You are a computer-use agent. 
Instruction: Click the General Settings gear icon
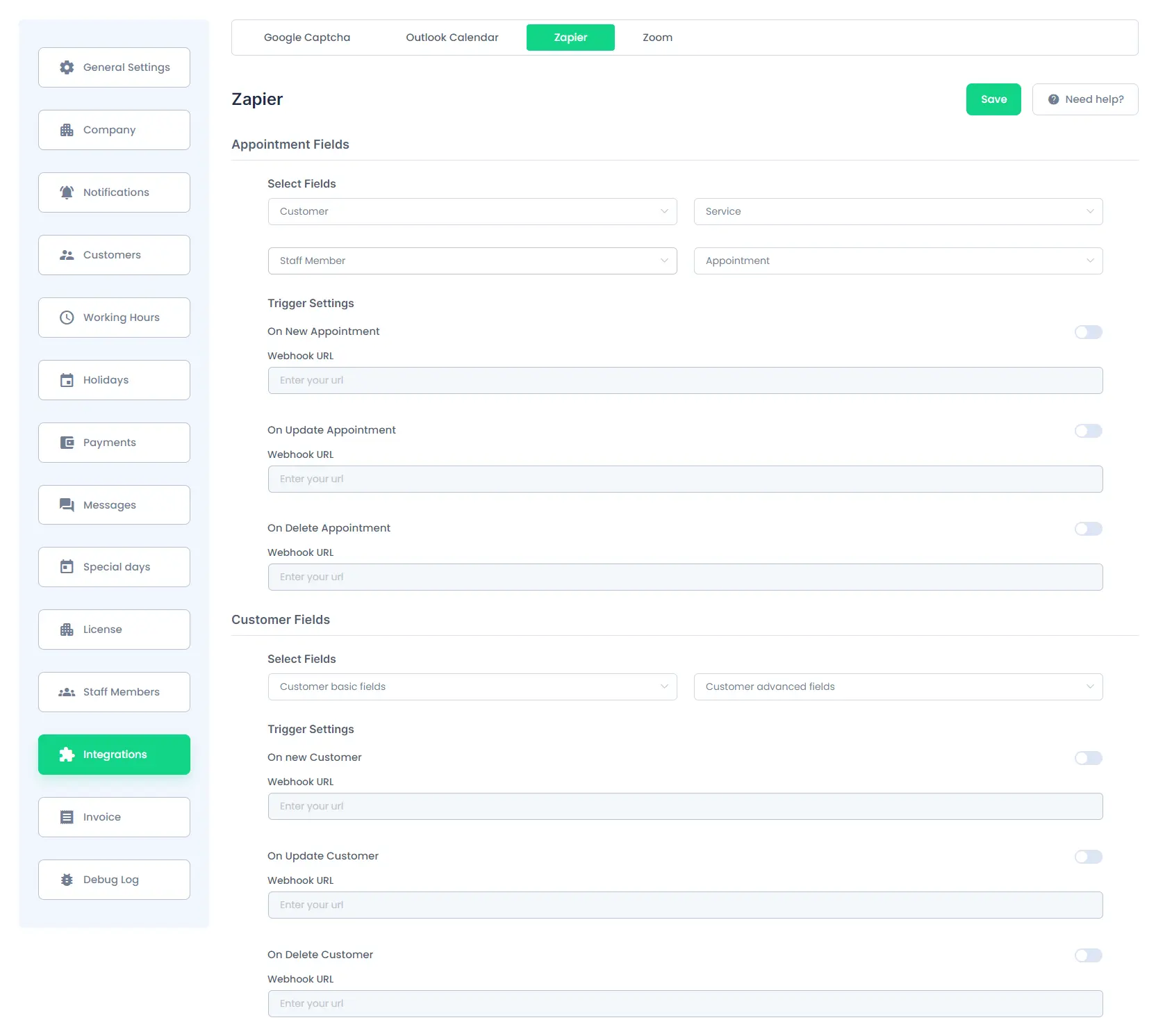click(x=67, y=67)
